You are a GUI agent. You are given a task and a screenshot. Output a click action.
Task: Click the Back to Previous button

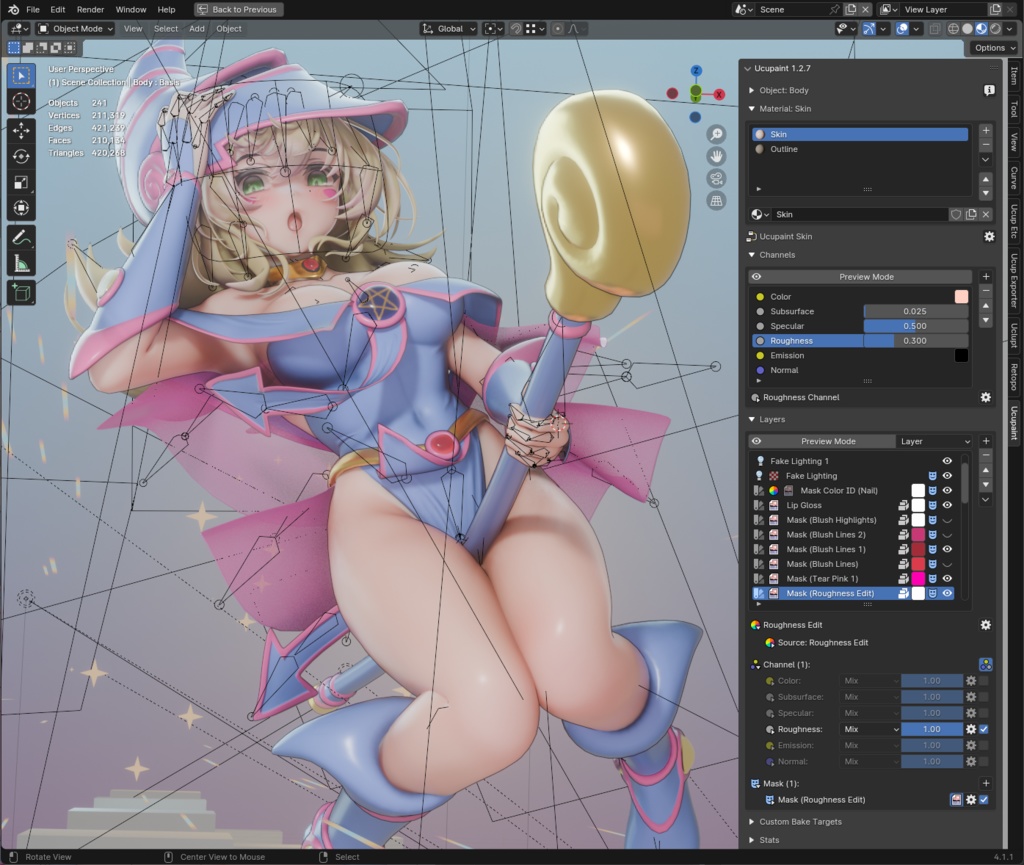(x=238, y=8)
